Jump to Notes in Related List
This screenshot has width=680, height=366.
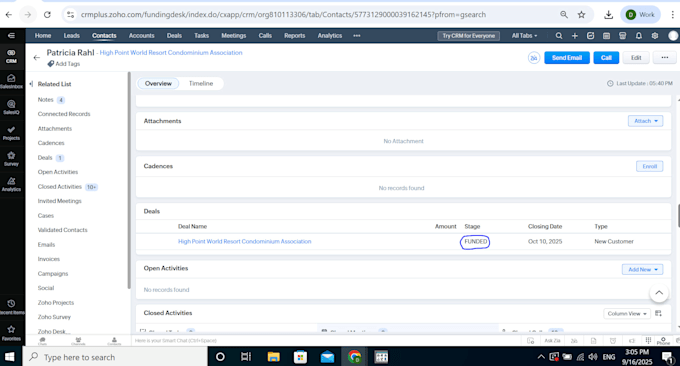(x=46, y=100)
